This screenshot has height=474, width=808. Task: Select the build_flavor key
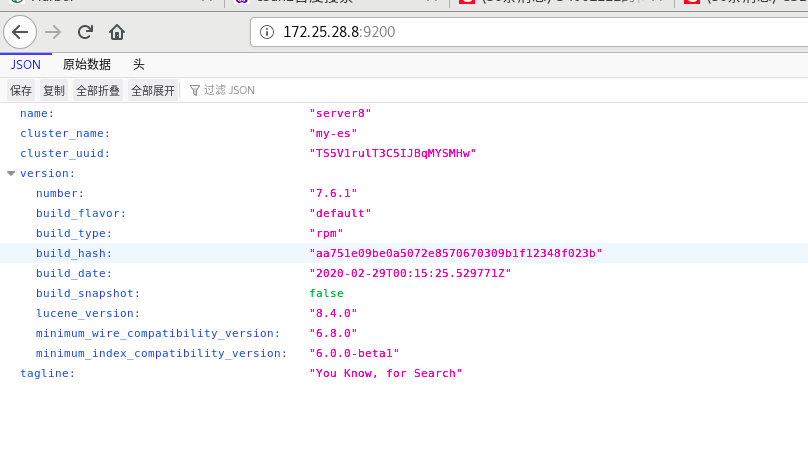coord(81,213)
